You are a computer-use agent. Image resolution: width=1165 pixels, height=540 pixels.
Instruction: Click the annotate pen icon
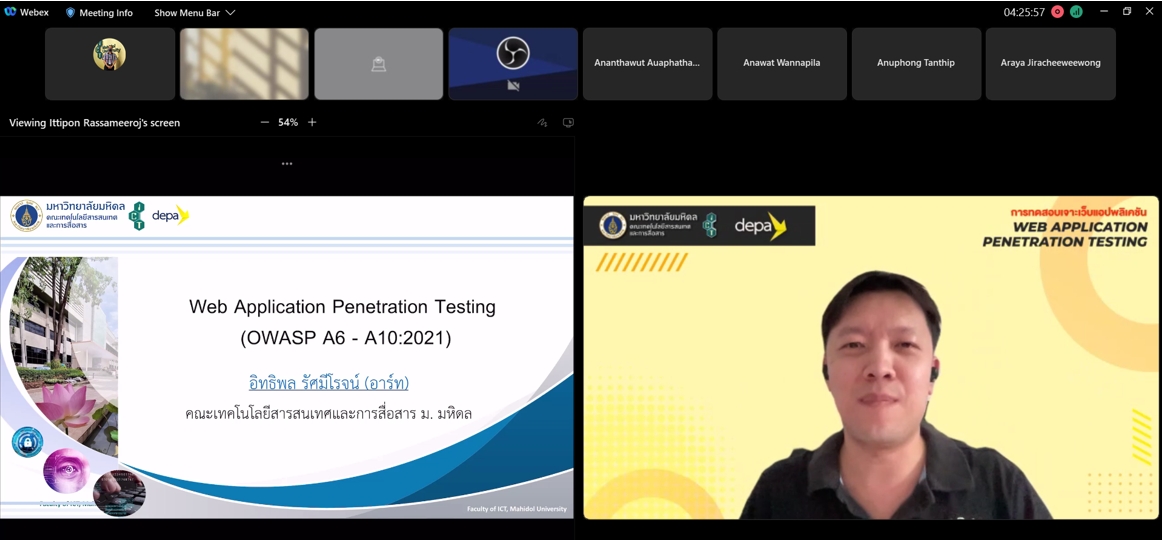pos(542,122)
